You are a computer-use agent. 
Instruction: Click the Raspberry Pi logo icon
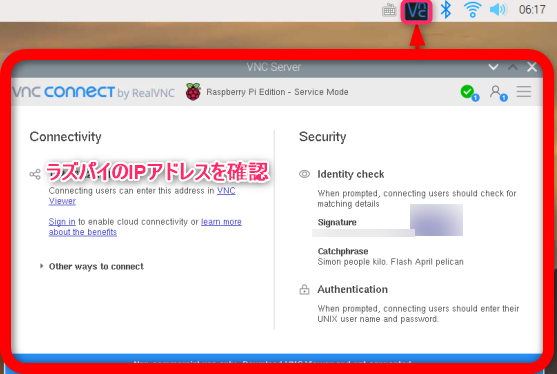[193, 92]
